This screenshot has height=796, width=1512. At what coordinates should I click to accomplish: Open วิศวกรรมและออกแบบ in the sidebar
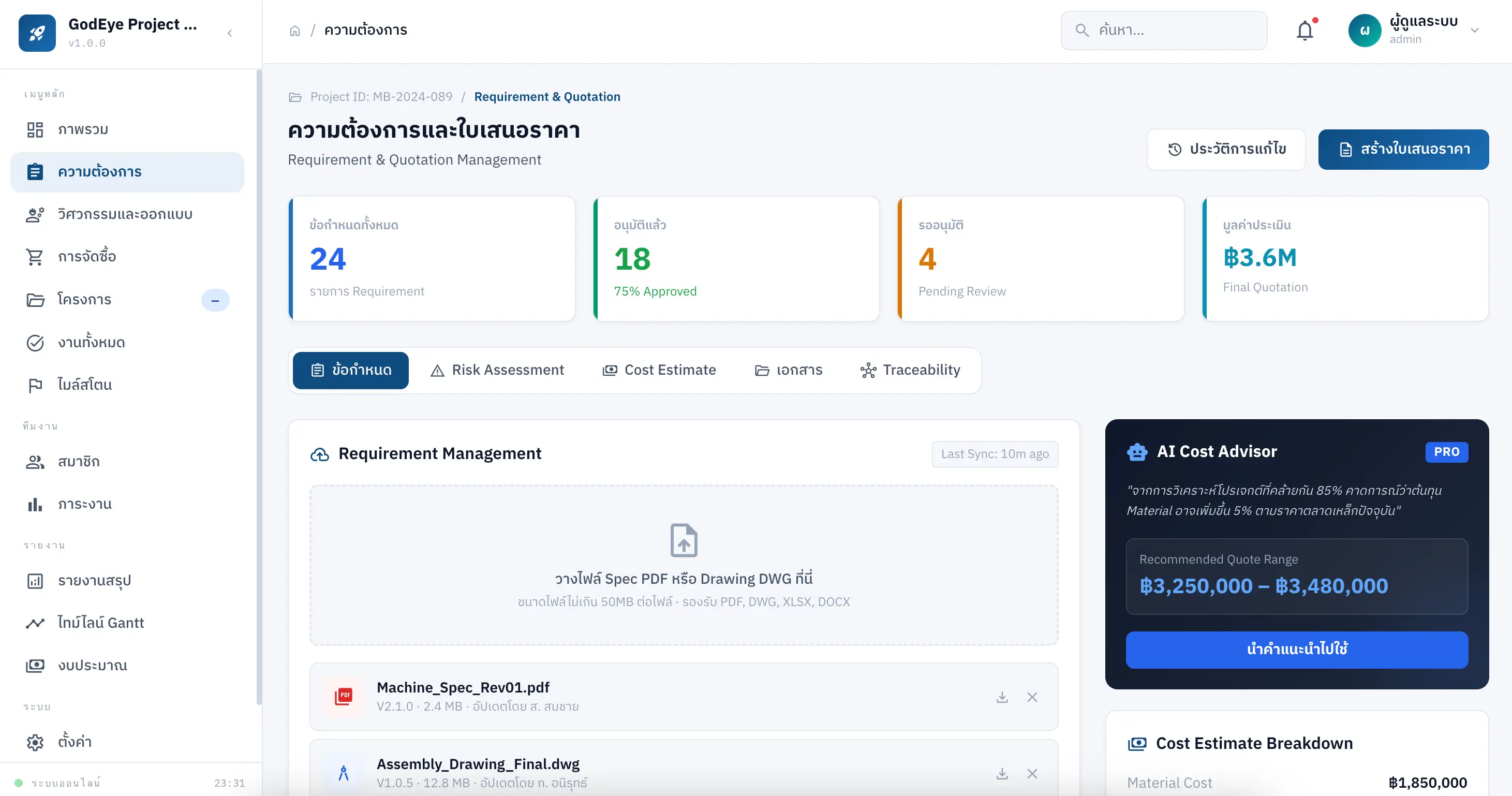[127, 214]
